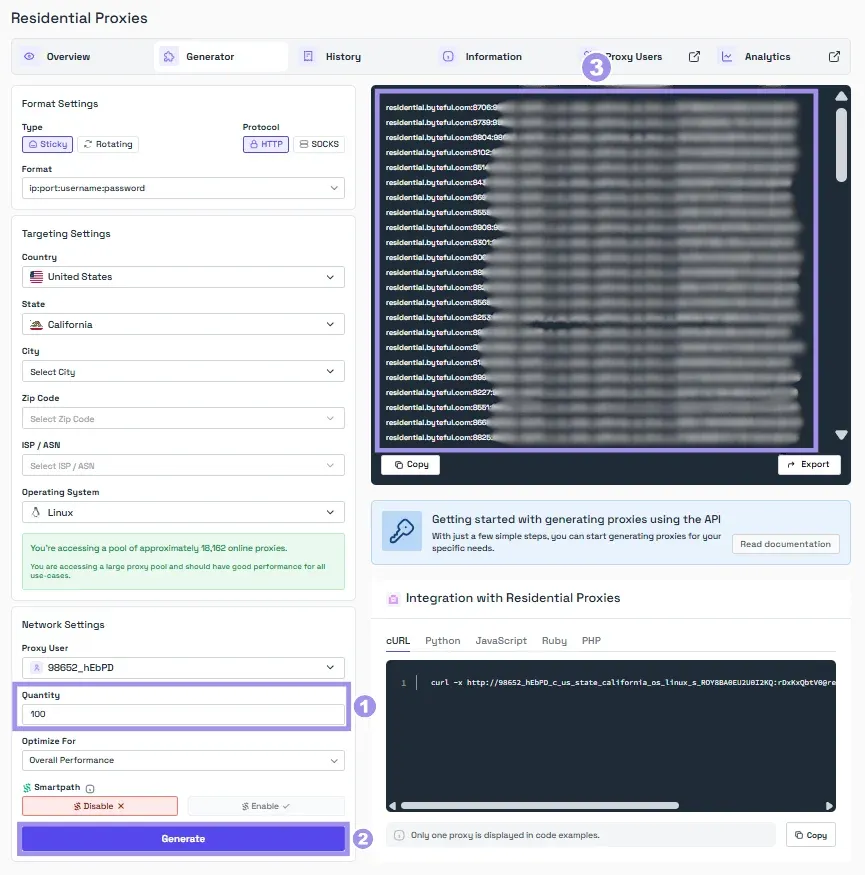Open the Country dropdown
The image size is (865, 875).
[183, 277]
